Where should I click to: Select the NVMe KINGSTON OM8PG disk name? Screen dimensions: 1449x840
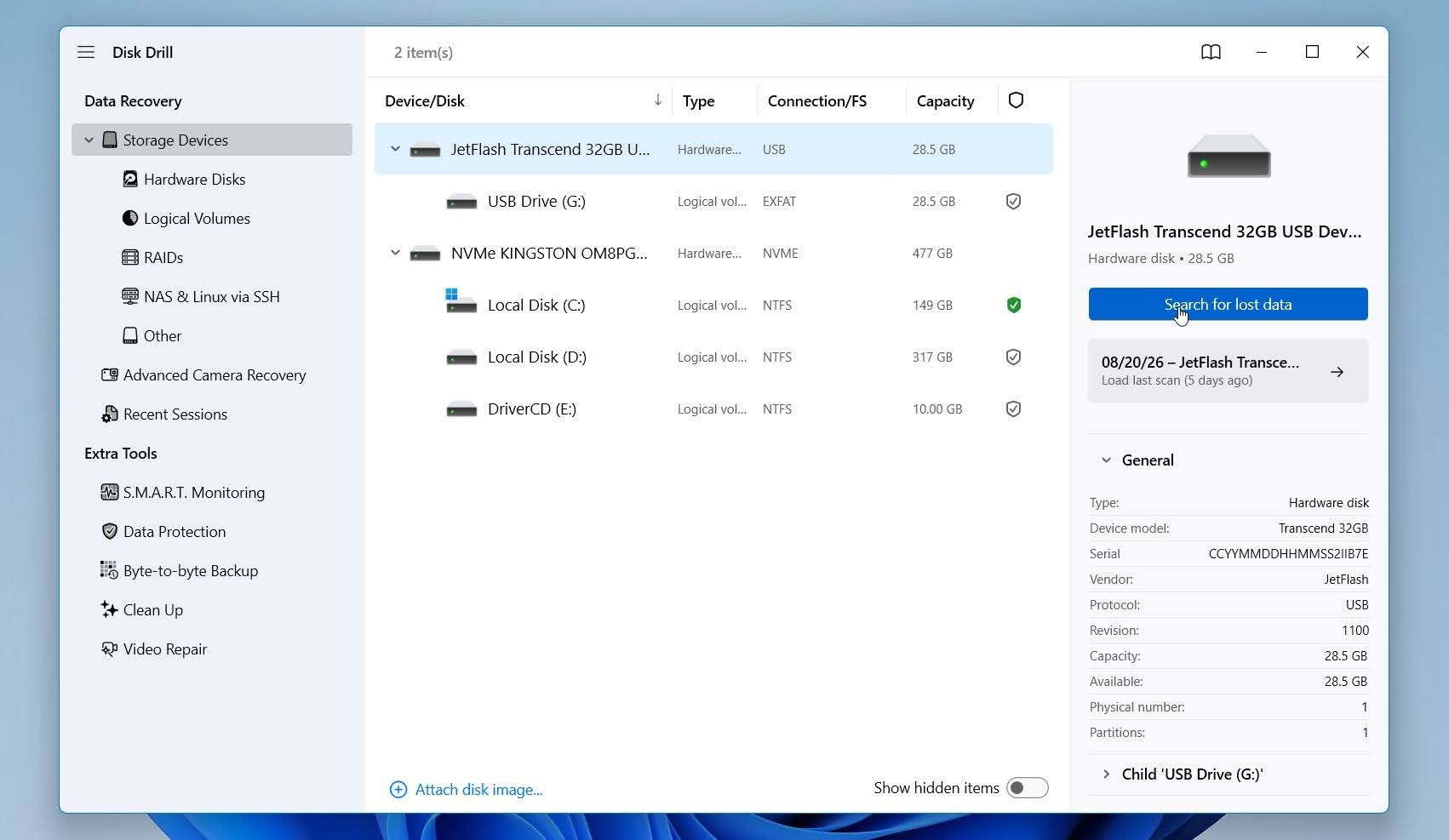pos(549,253)
